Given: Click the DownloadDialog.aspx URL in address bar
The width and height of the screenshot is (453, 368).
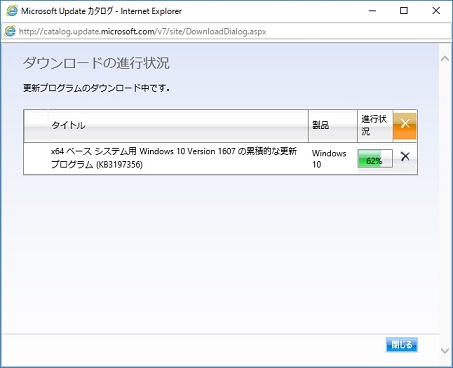Looking at the screenshot, I should click(x=142, y=32).
